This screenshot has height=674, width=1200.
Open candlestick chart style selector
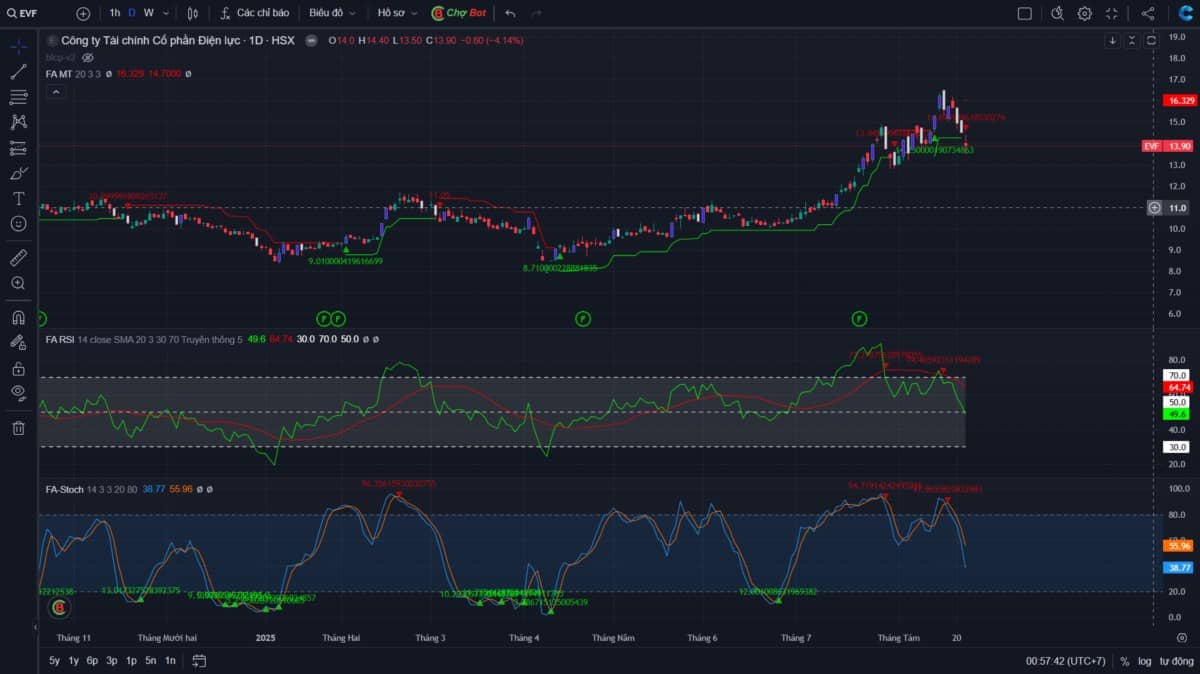[192, 13]
